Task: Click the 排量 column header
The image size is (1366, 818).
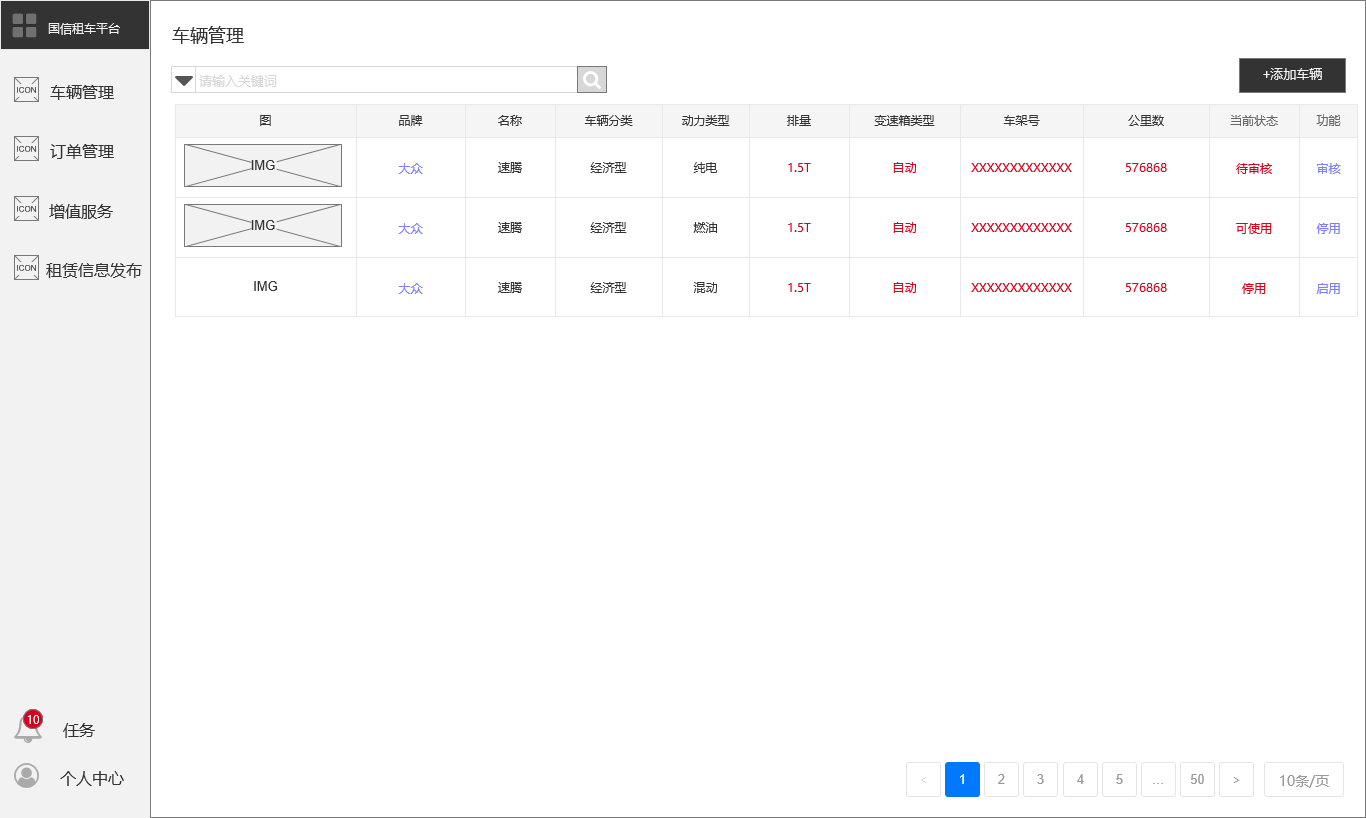Action: tap(799, 121)
